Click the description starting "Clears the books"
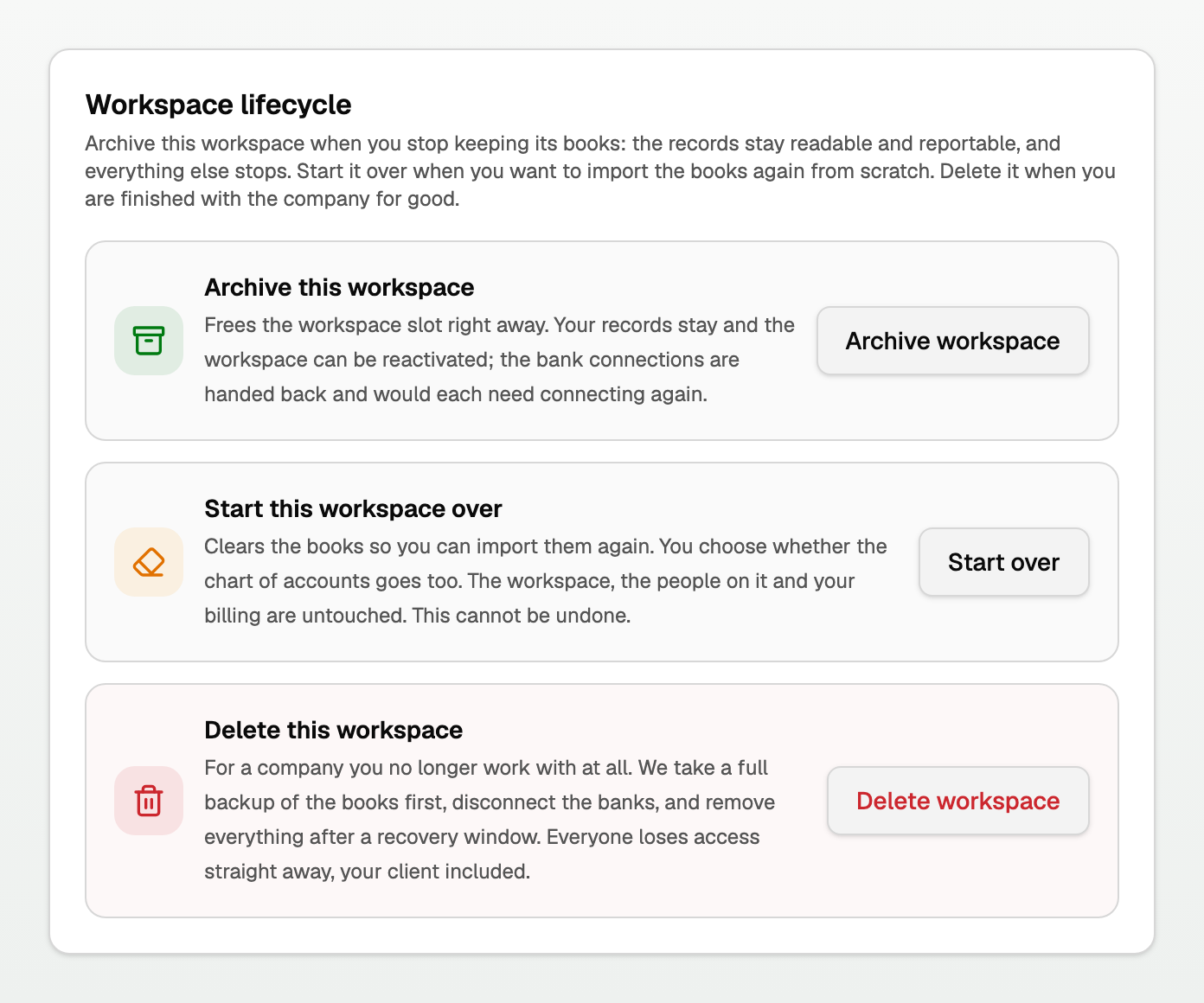 pos(546,581)
